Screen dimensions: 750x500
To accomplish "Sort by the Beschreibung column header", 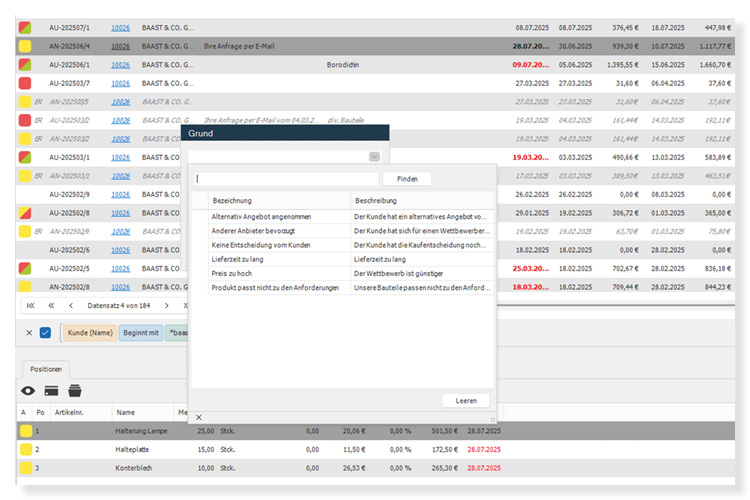I will click(421, 200).
